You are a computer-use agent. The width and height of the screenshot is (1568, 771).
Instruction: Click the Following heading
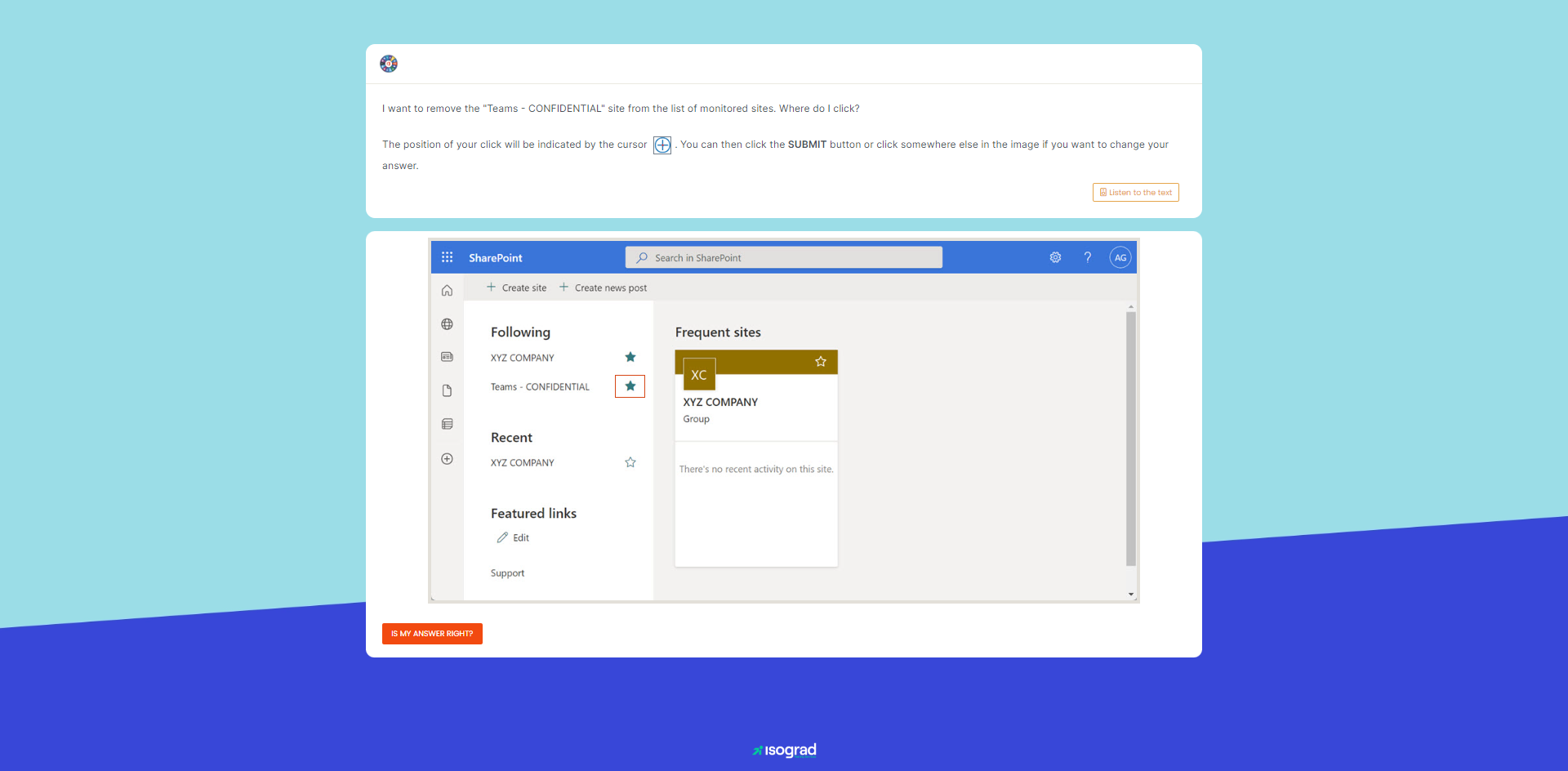point(520,332)
